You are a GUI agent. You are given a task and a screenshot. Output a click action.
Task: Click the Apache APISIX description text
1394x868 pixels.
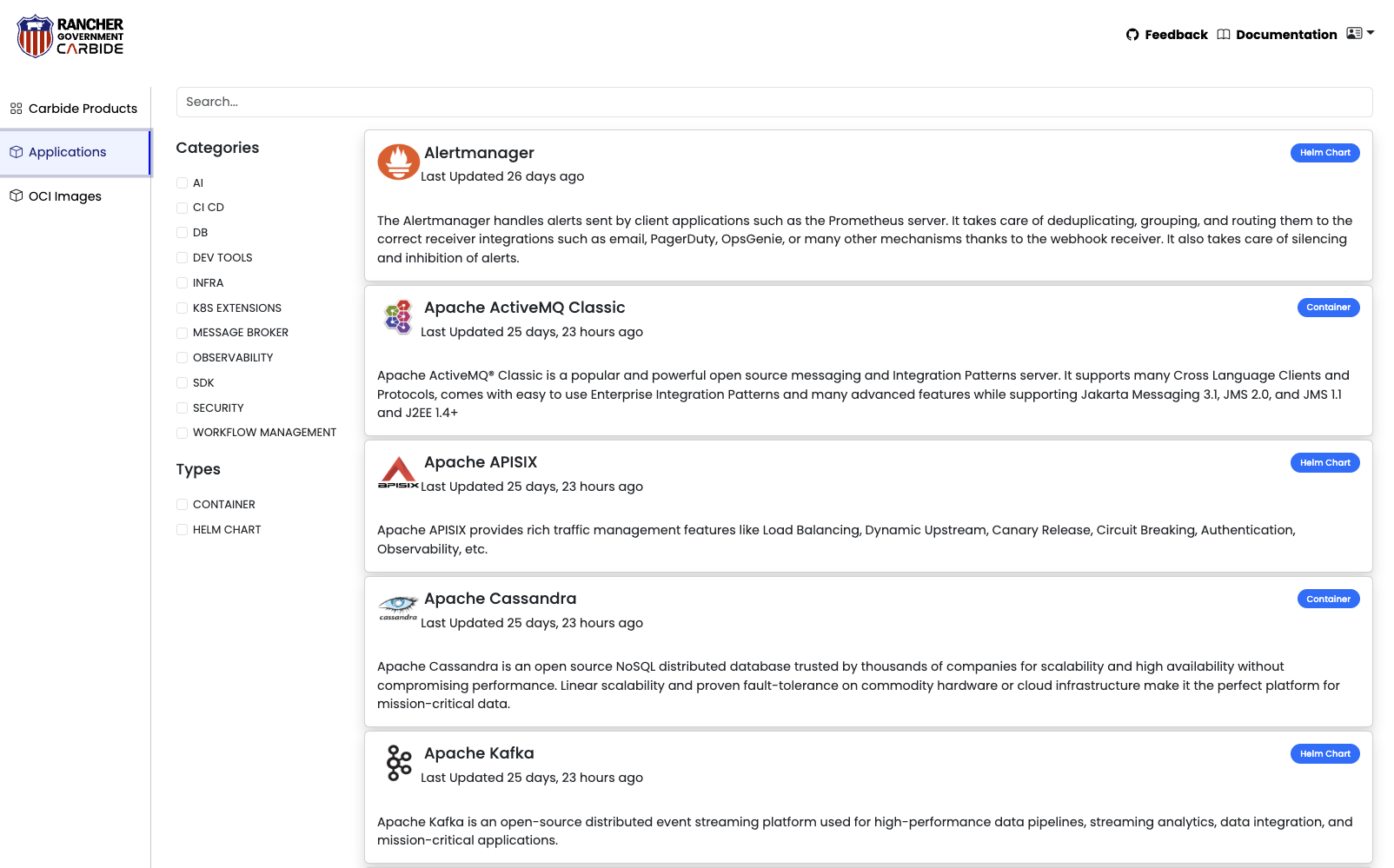[836, 540]
